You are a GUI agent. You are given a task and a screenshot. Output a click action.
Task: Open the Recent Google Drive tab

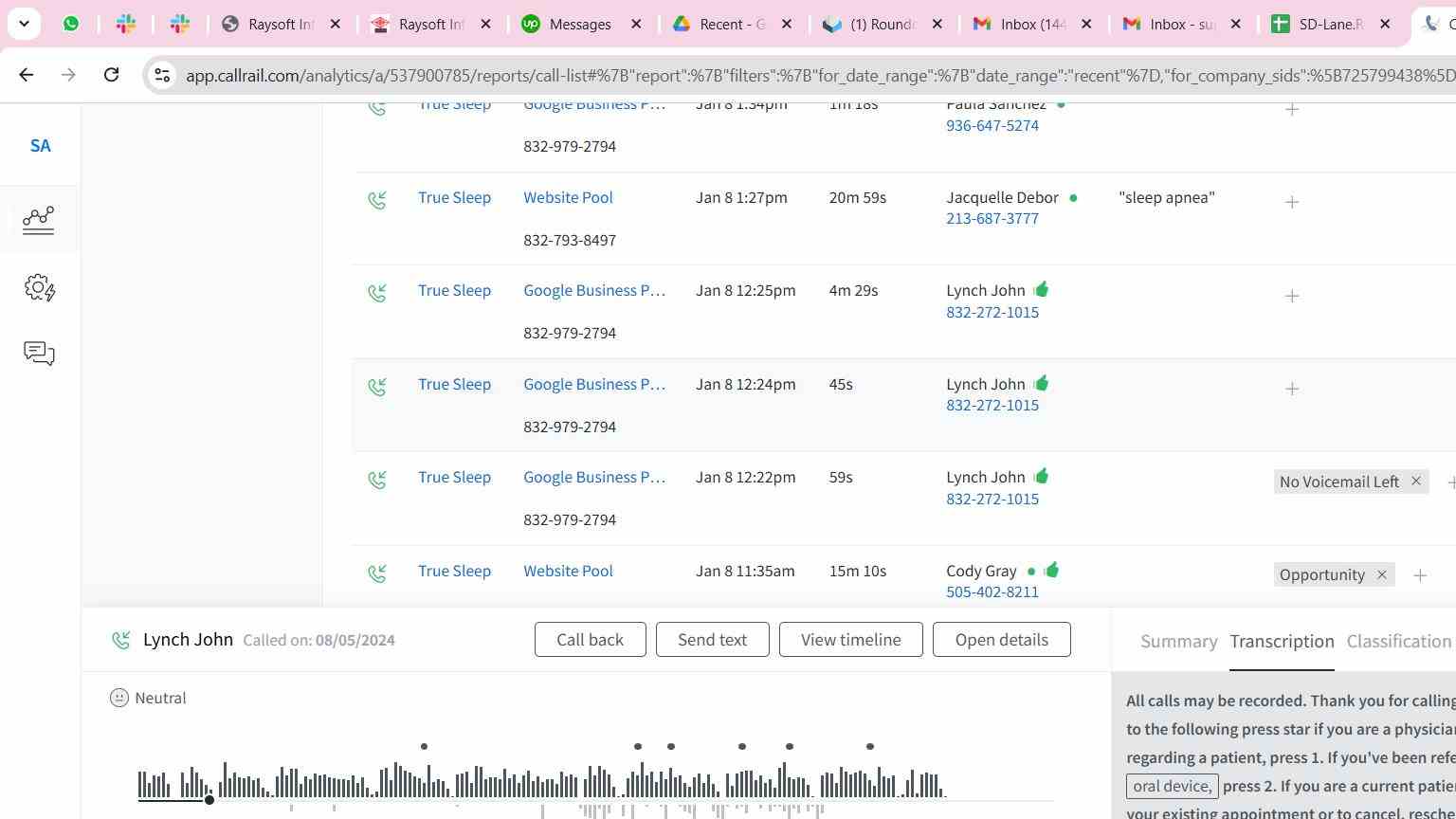coord(732,24)
